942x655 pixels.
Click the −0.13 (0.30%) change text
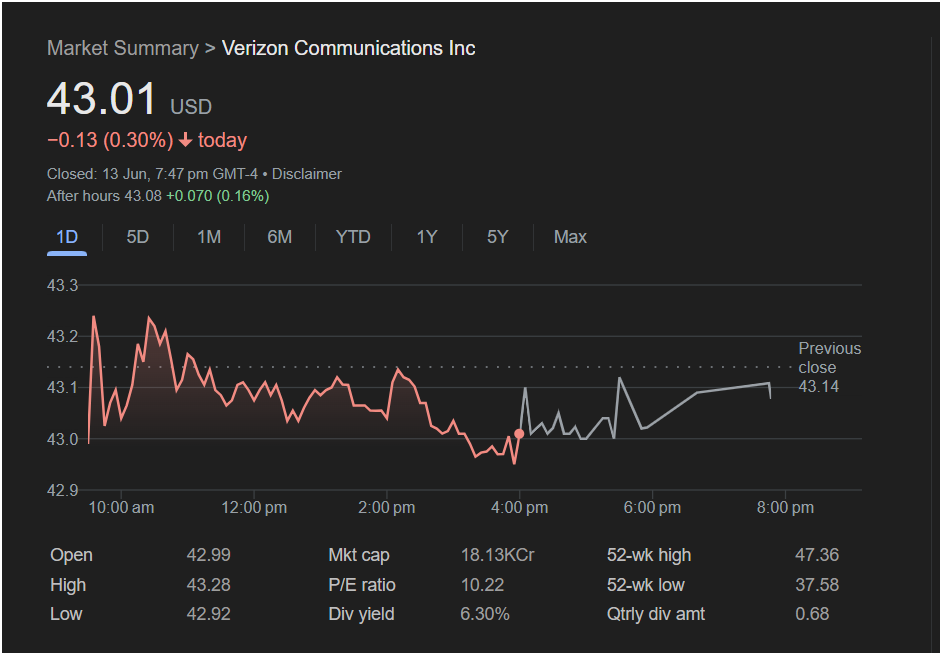(110, 141)
